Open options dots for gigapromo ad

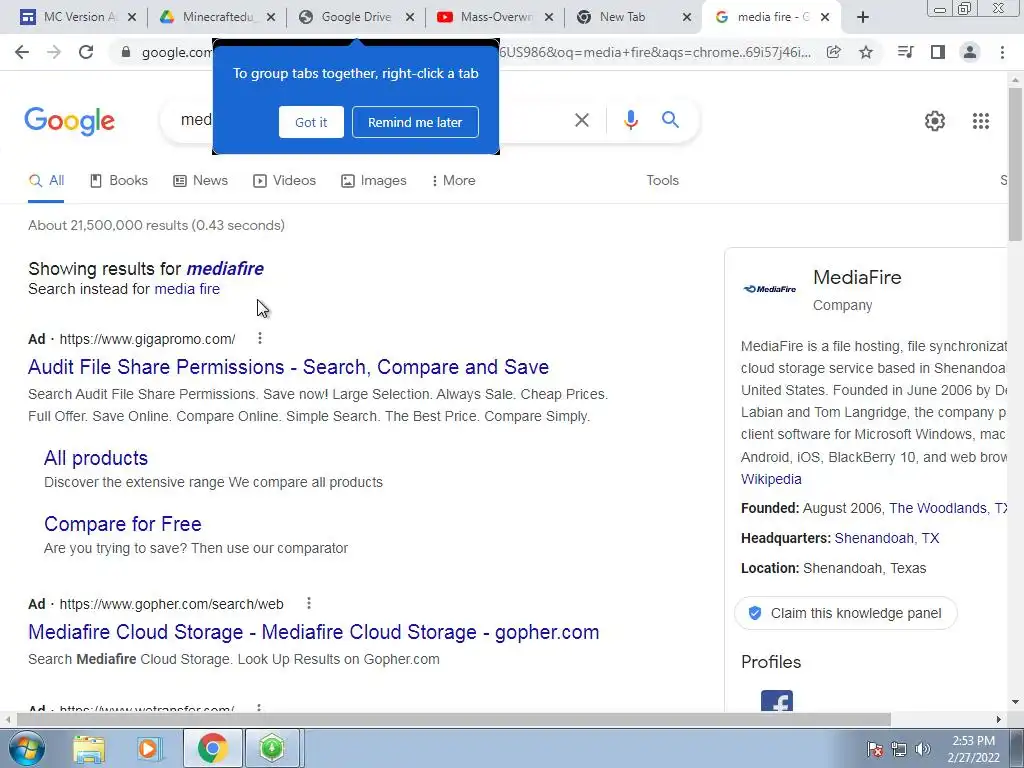click(260, 338)
